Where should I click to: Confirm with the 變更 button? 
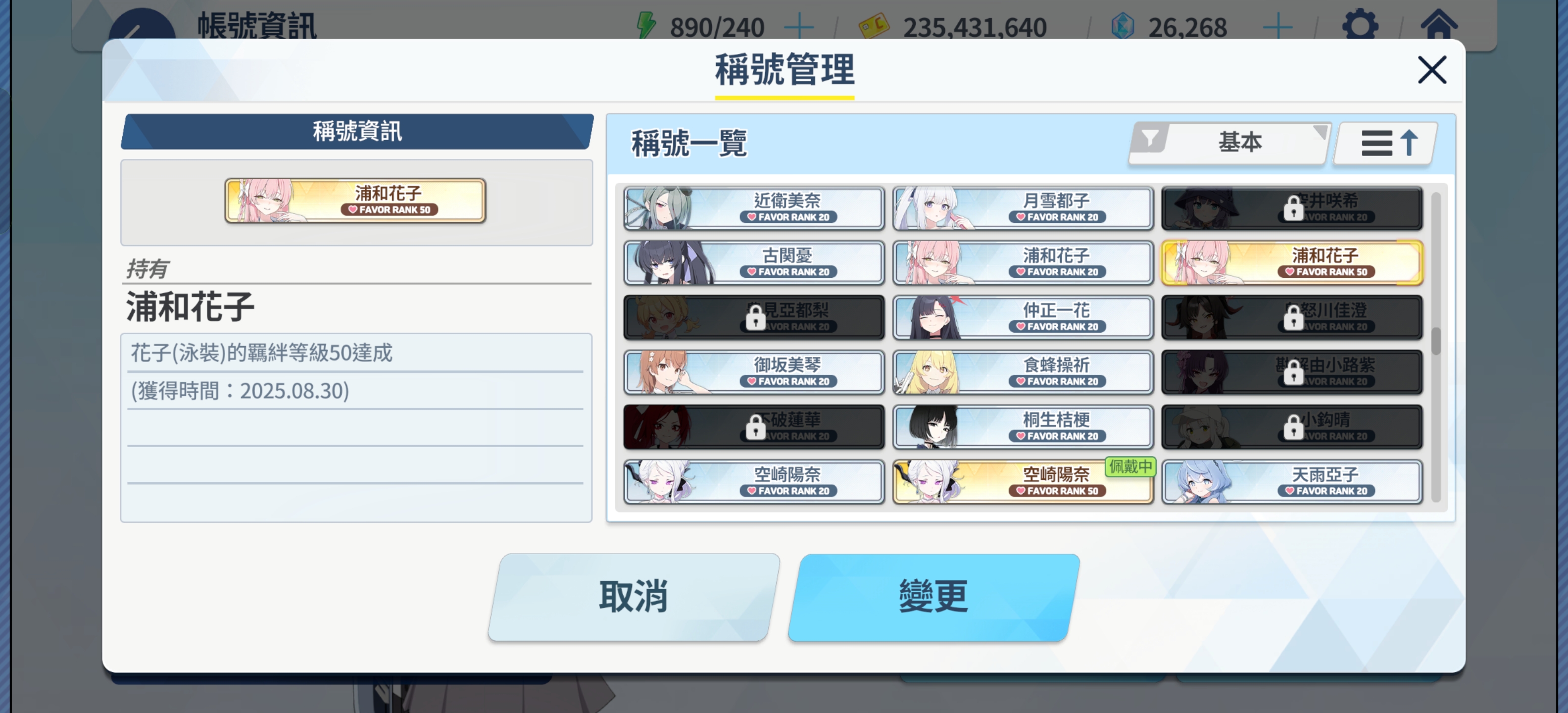click(x=934, y=597)
